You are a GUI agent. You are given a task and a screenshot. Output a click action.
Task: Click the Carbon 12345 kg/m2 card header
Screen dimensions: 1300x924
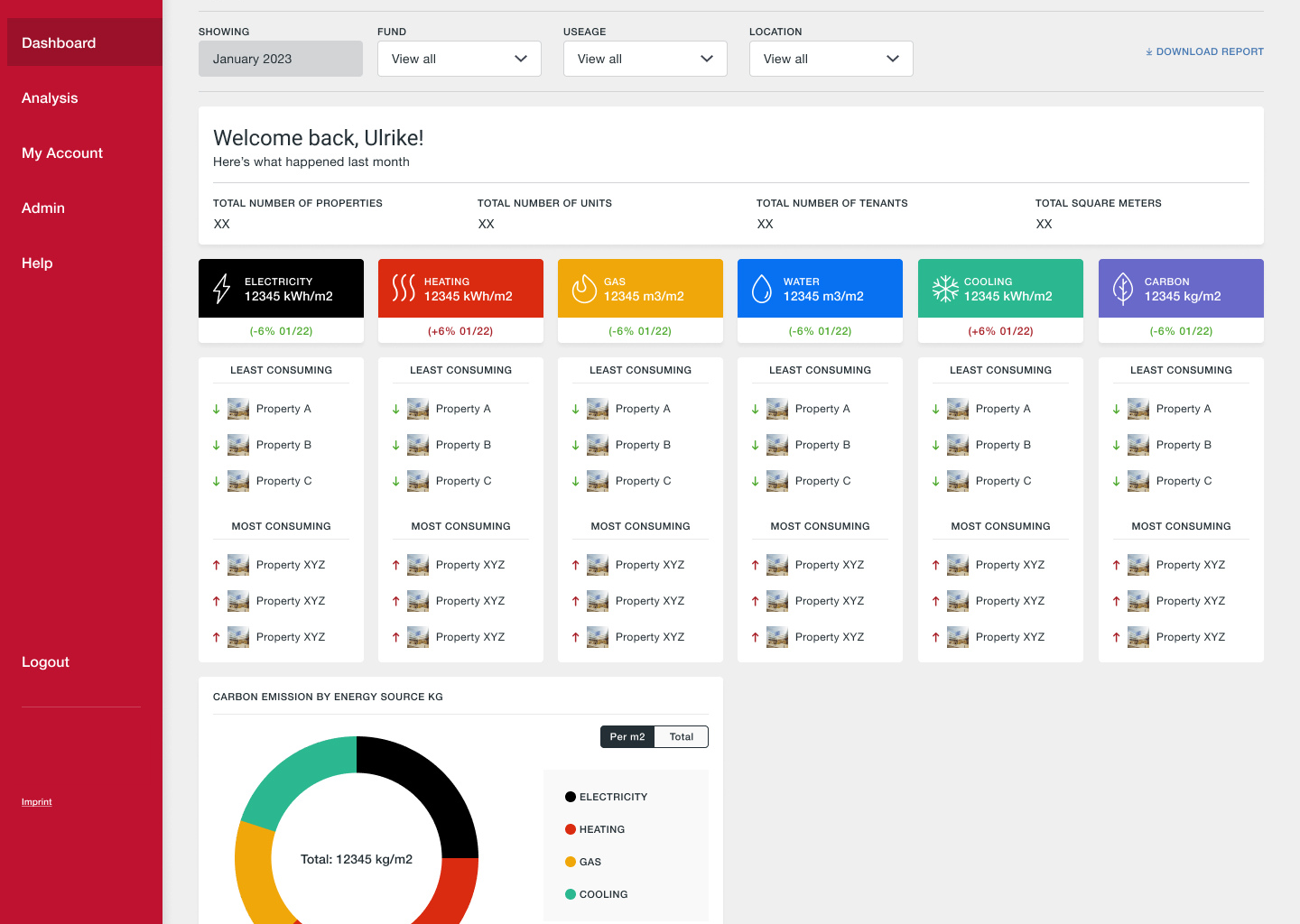(1181, 288)
